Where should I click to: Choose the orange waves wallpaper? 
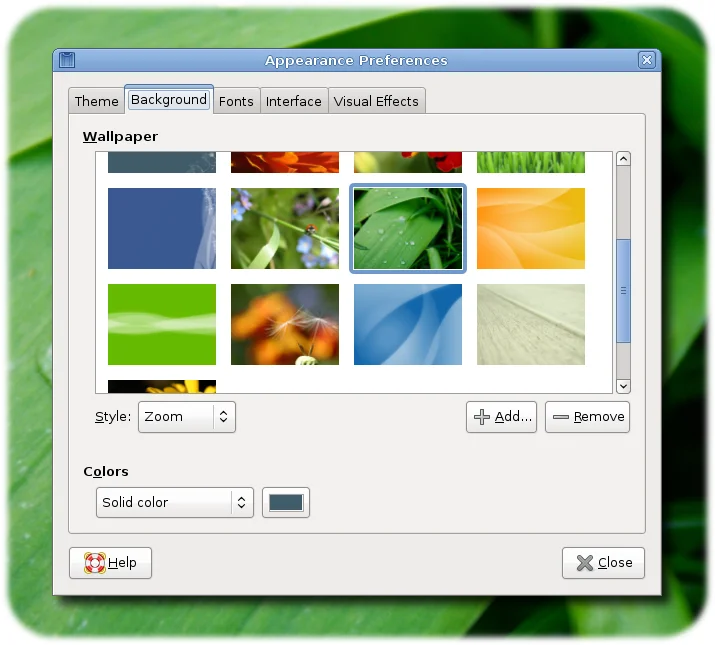pos(531,229)
